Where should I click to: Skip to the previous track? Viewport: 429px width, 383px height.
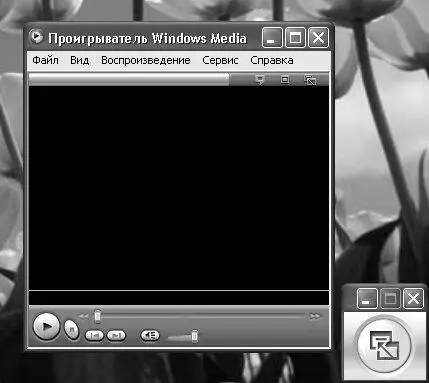[94, 335]
